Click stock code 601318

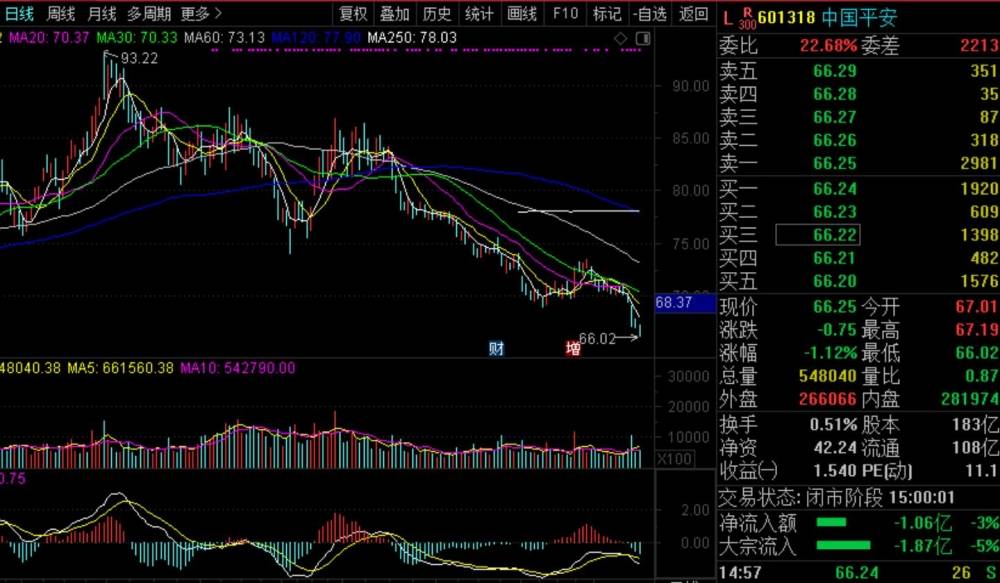[x=786, y=17]
